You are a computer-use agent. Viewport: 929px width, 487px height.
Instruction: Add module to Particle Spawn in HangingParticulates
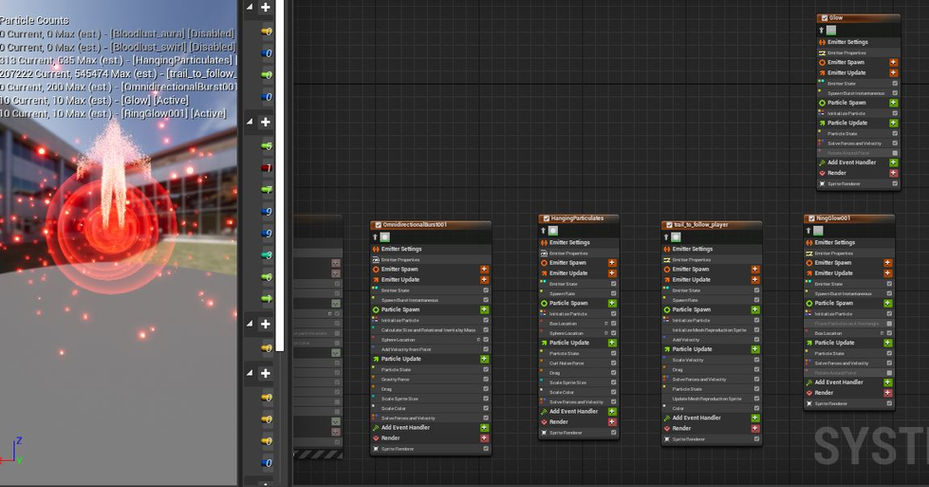(x=612, y=303)
